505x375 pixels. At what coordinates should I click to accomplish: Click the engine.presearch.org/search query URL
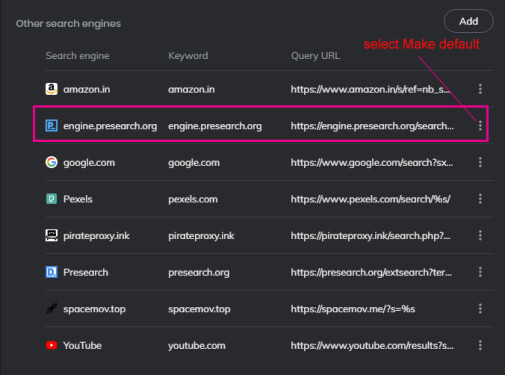tap(372, 126)
